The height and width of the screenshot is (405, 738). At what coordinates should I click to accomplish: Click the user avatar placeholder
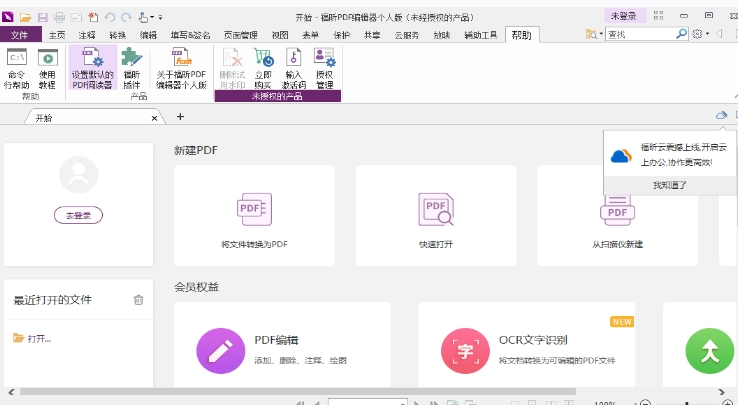point(79,174)
